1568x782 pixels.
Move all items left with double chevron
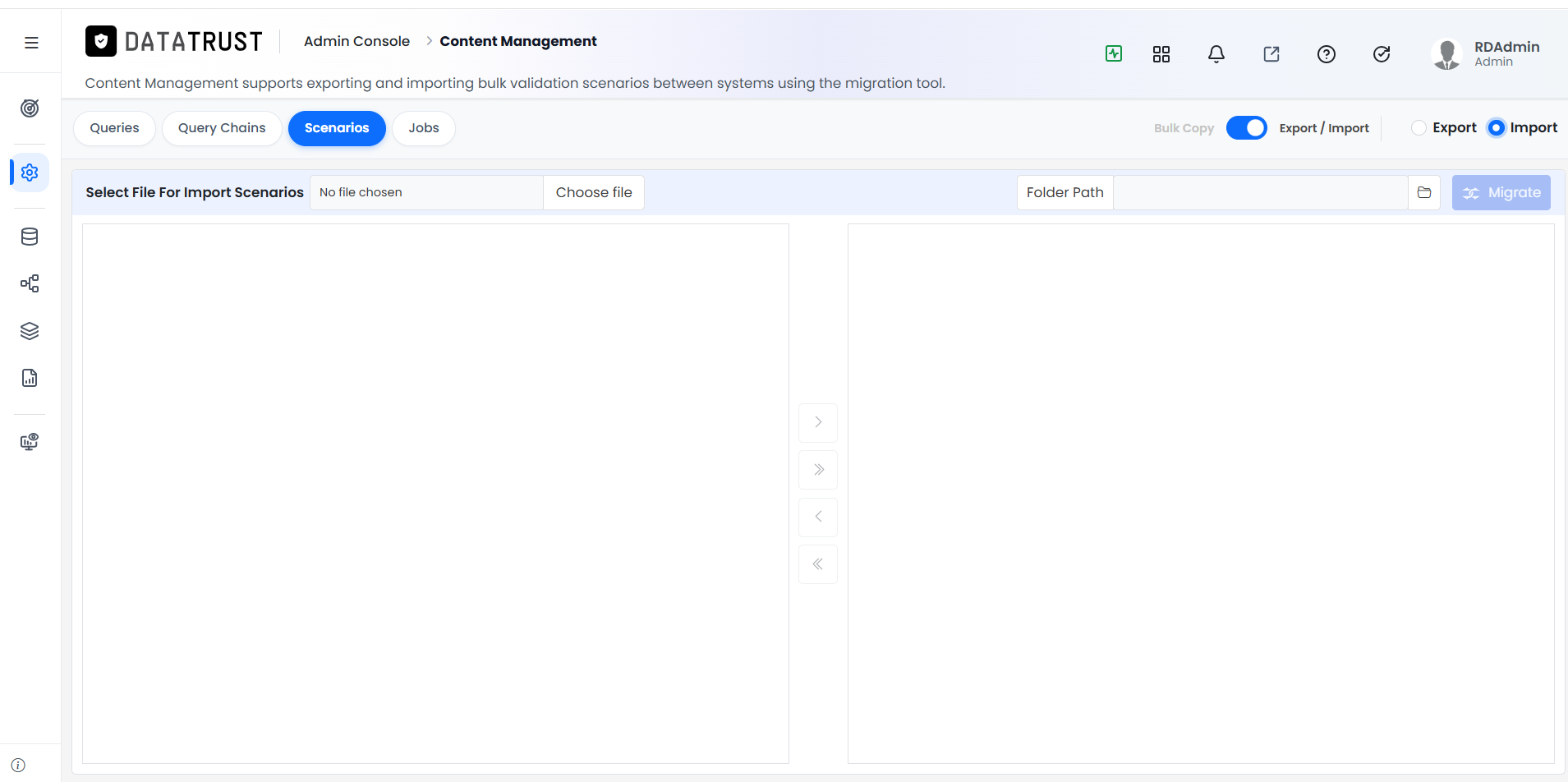tap(818, 564)
